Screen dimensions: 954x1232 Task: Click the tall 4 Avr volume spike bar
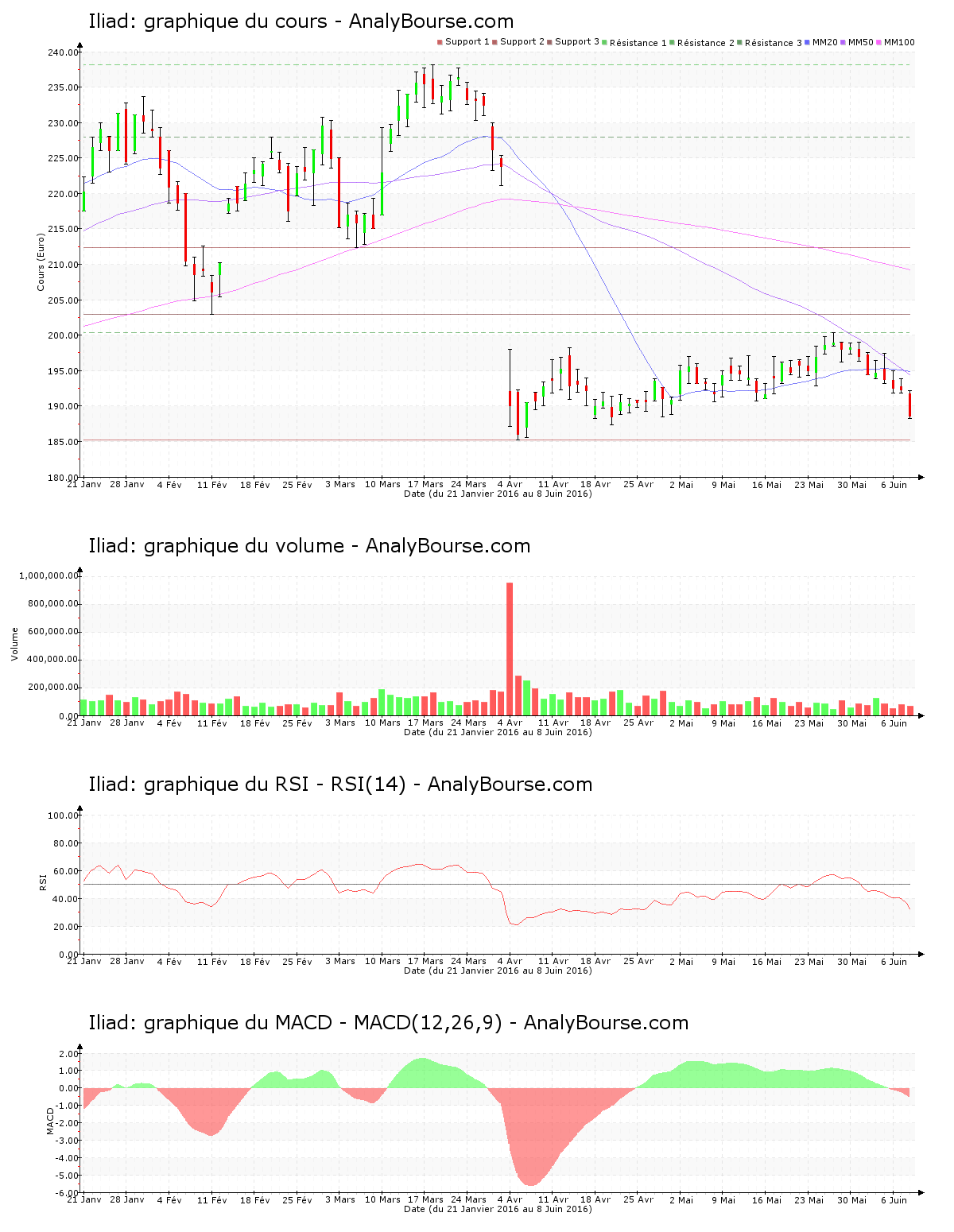click(x=510, y=649)
